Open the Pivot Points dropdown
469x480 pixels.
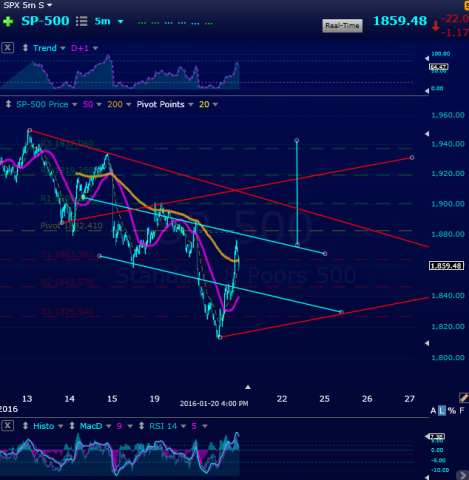[x=191, y=105]
